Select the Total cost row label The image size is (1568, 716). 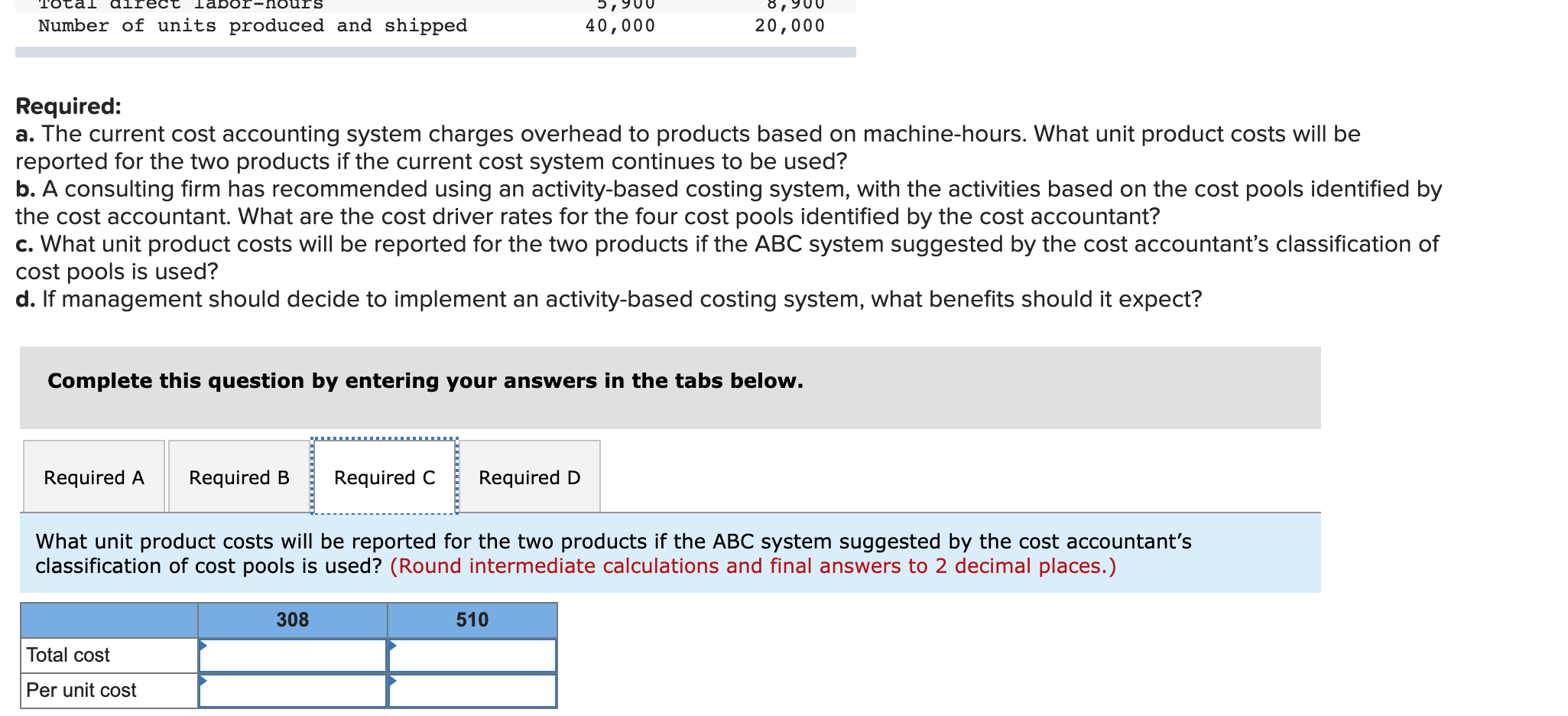(x=68, y=655)
